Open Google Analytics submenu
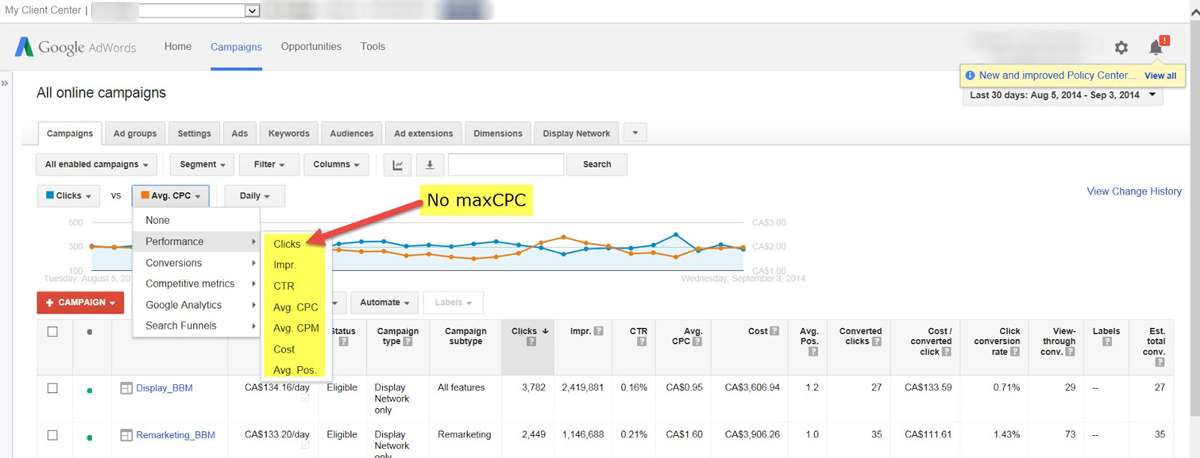Image resolution: width=1200 pixels, height=458 pixels. [x=196, y=305]
